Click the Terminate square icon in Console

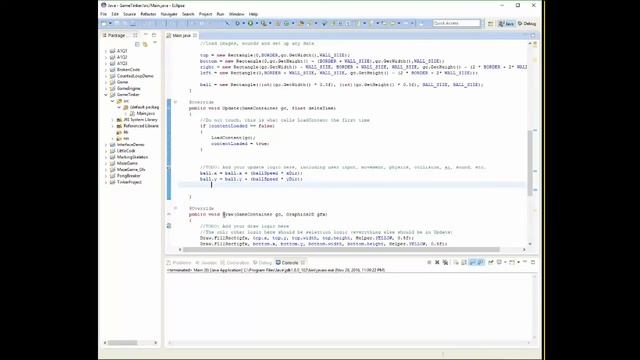point(429,262)
